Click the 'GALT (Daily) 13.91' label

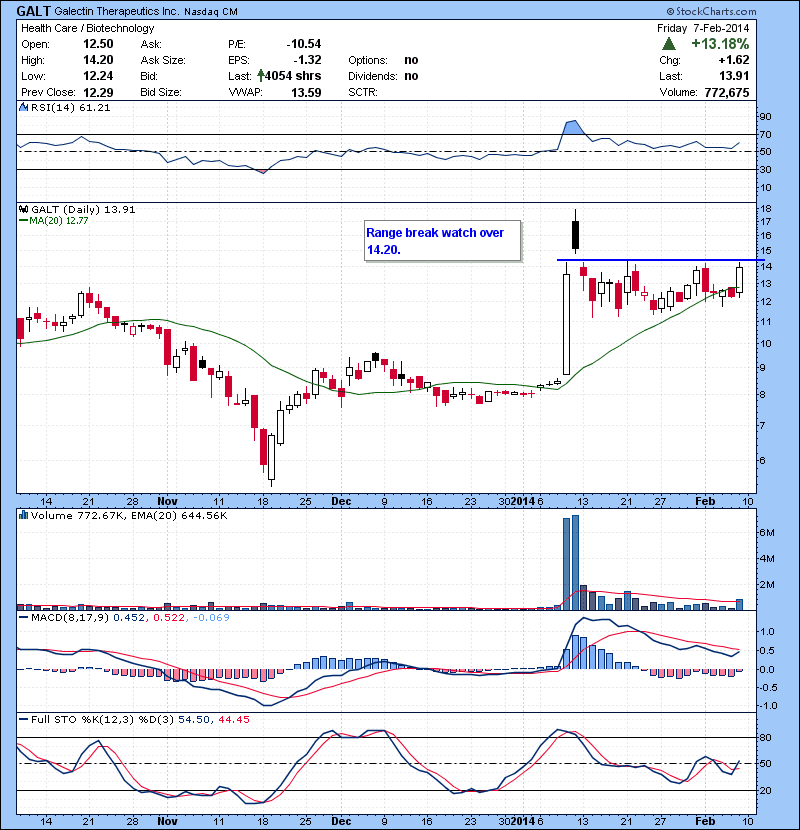pos(83,209)
